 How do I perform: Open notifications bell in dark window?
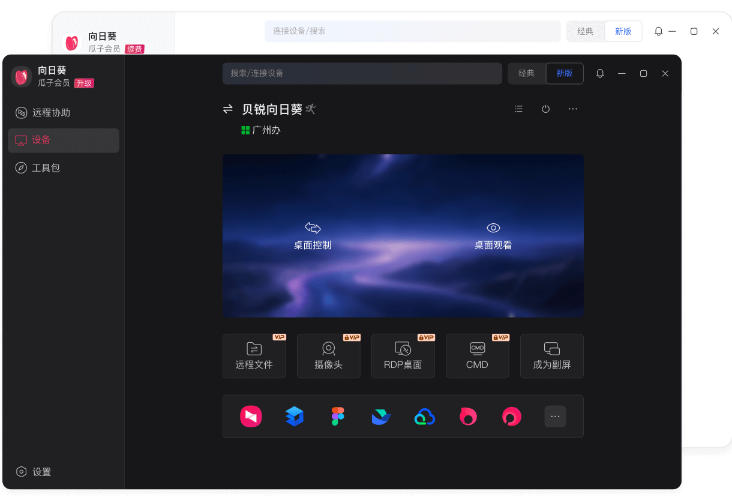600,73
